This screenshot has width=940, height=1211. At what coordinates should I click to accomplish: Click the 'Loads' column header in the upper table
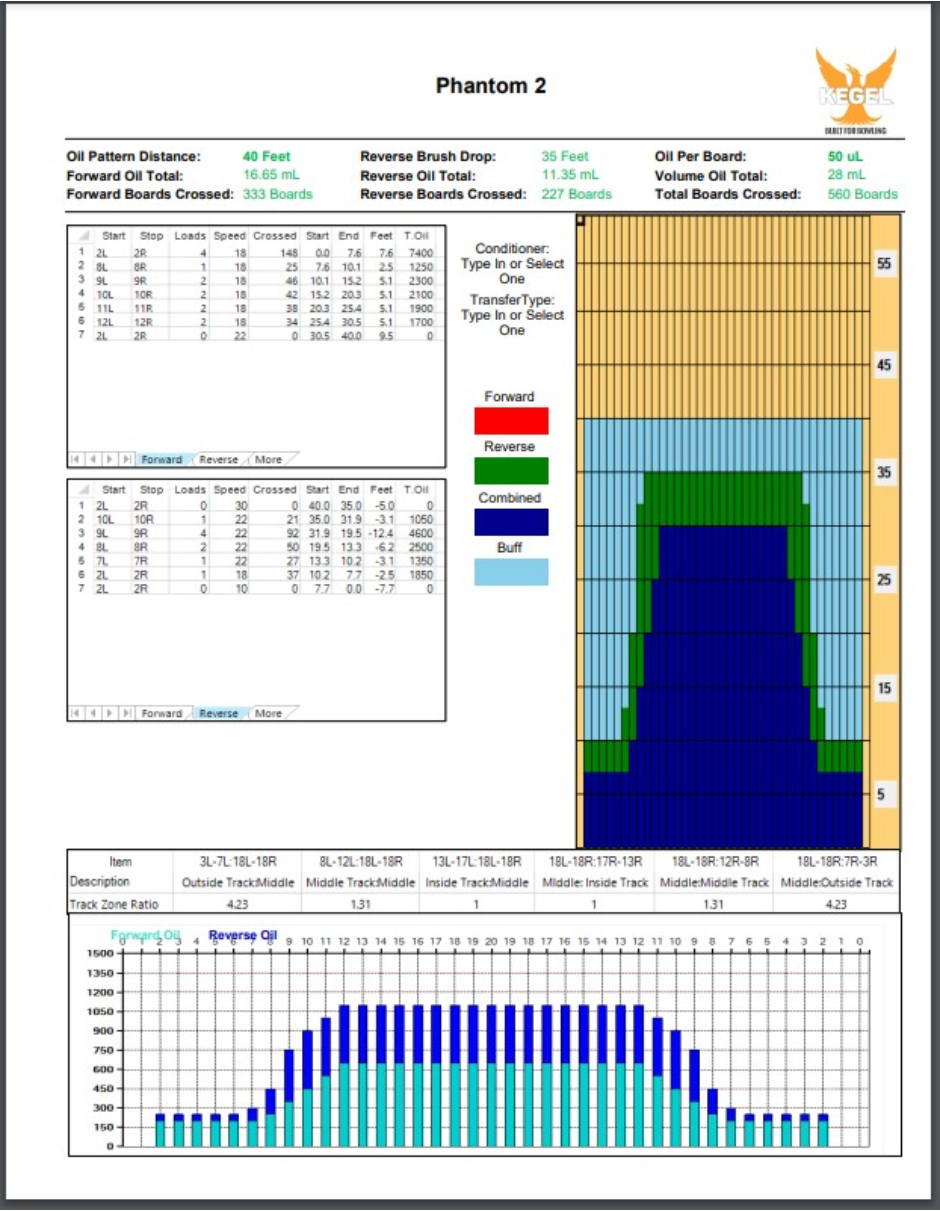click(x=190, y=236)
